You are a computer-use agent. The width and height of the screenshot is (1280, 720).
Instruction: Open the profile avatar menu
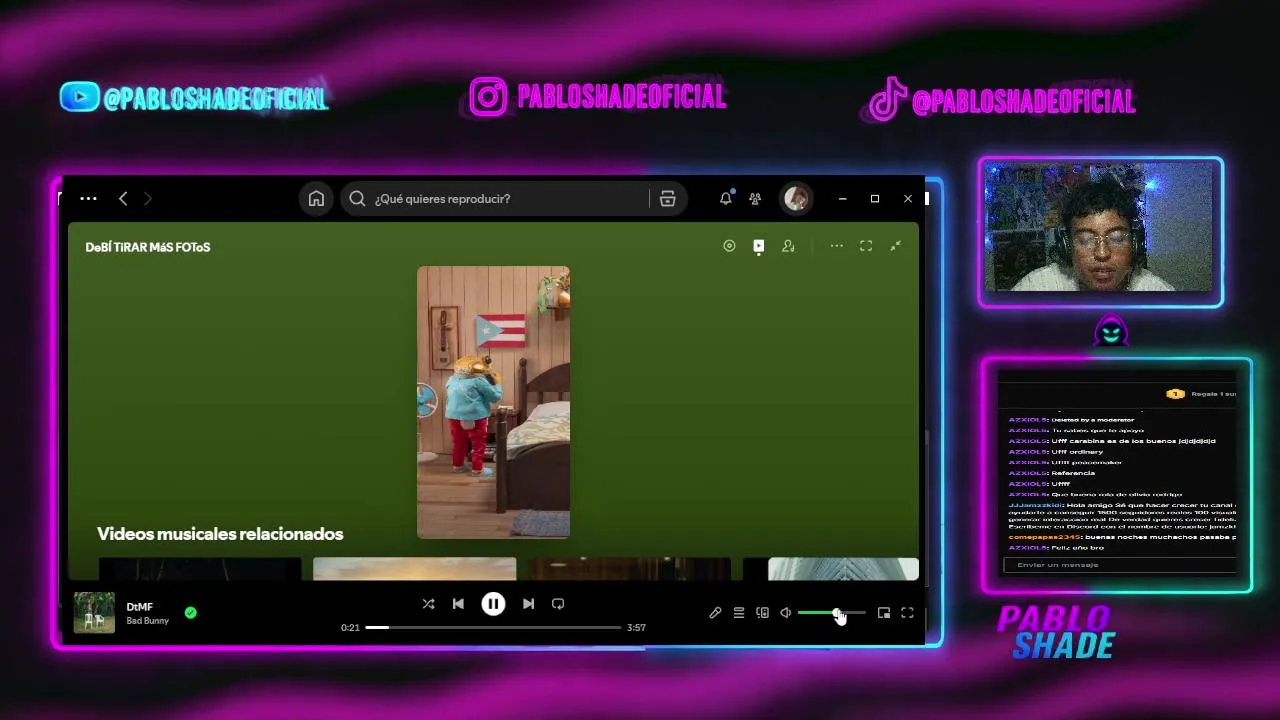796,199
